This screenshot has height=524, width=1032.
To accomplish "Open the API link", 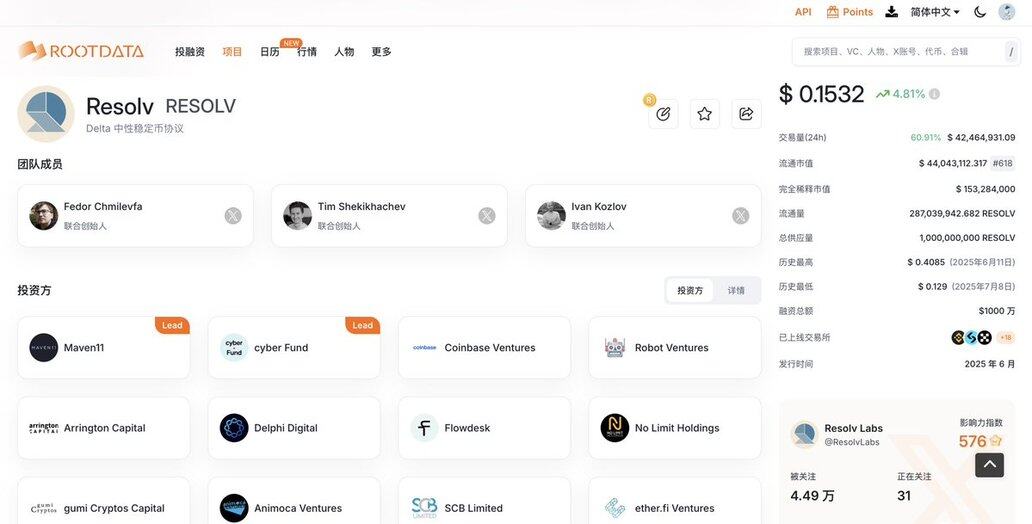I will tap(803, 12).
